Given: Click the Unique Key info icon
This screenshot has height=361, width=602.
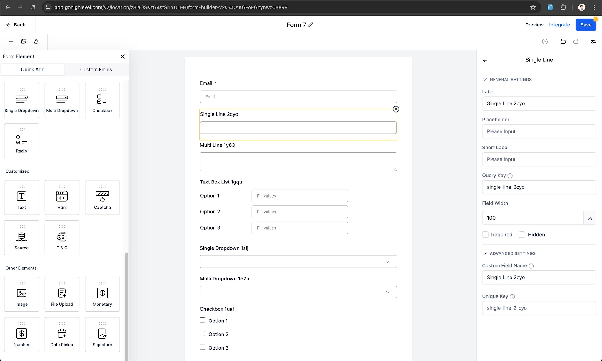Looking at the screenshot, I should [x=513, y=296].
